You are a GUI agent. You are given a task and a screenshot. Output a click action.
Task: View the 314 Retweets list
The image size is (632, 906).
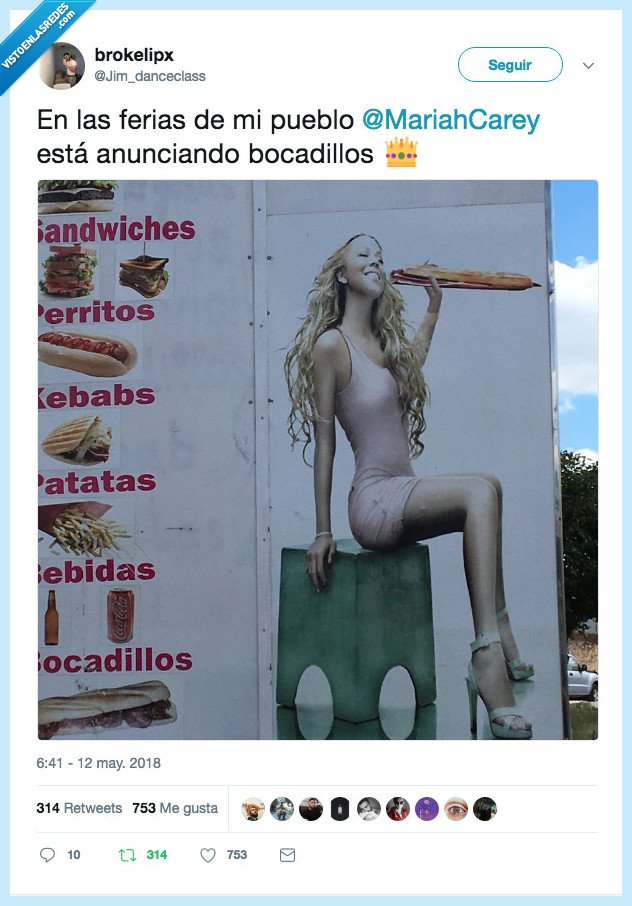[x=79, y=808]
